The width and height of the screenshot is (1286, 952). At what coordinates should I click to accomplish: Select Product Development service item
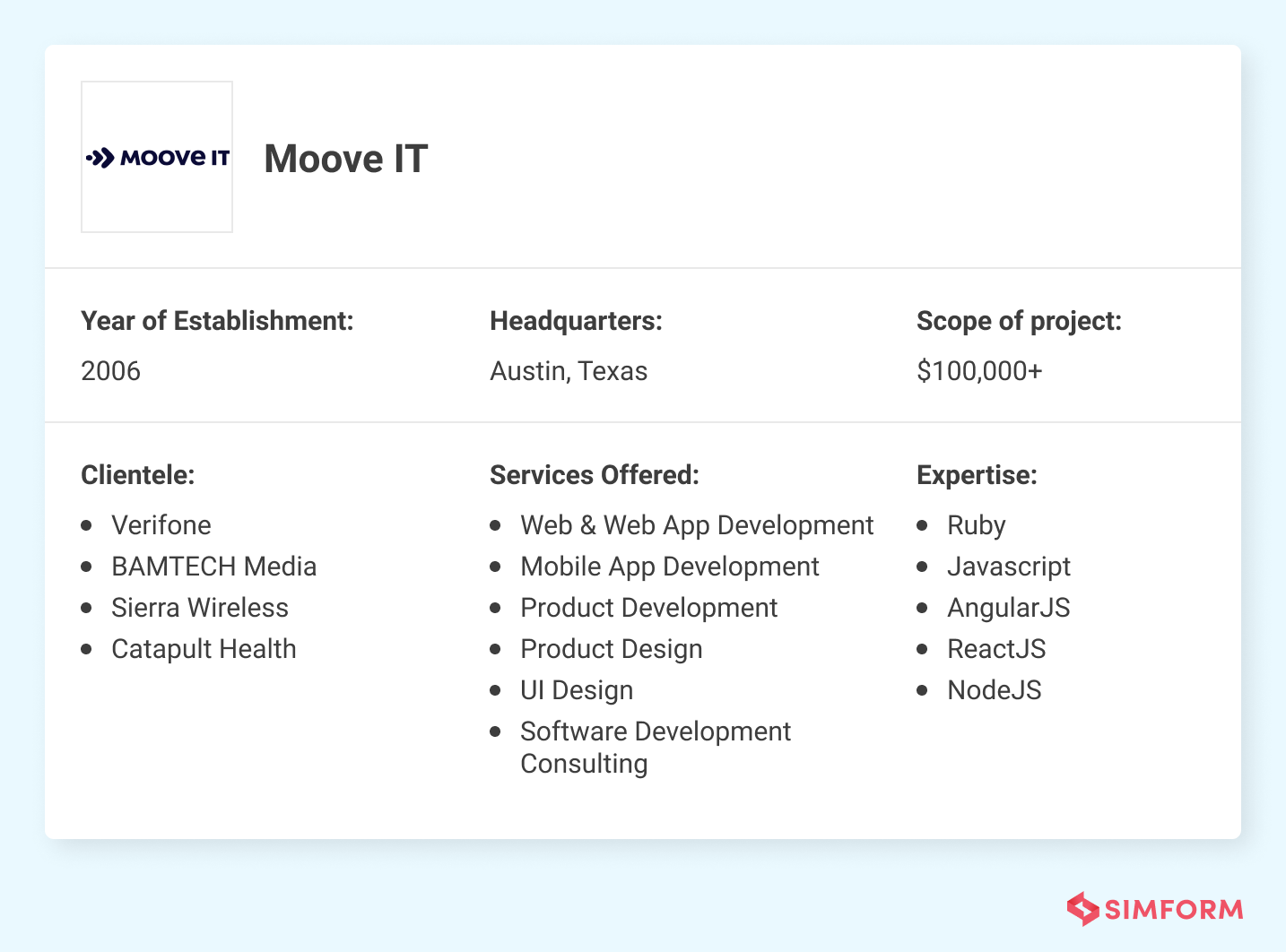pyautogui.click(x=649, y=608)
